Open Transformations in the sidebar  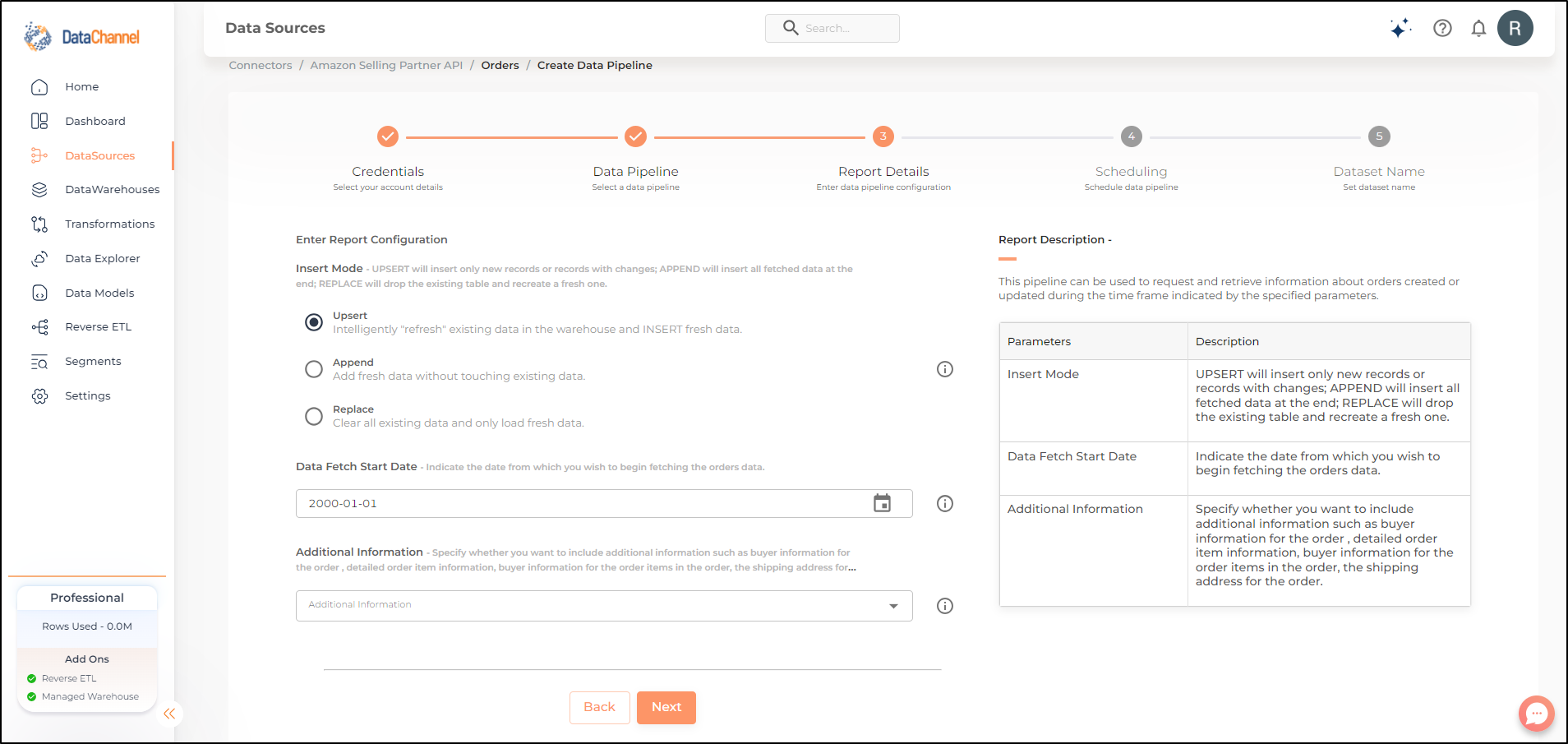[x=110, y=224]
